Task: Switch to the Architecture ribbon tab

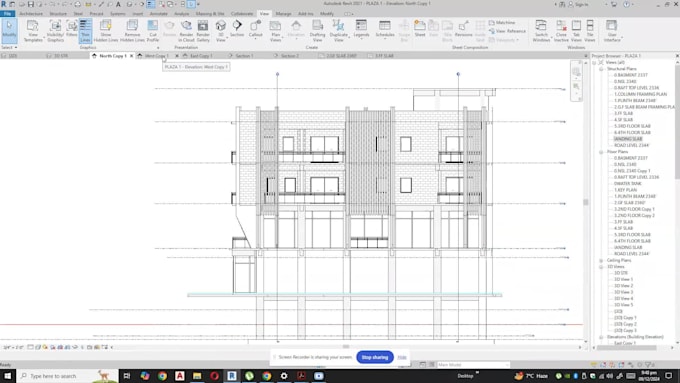Action: (x=31, y=14)
